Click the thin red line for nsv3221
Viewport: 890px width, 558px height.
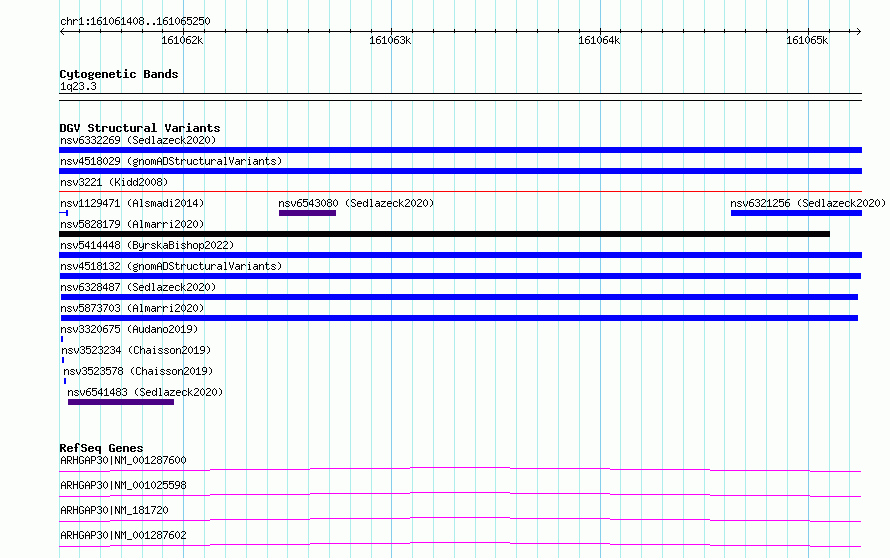click(x=460, y=192)
